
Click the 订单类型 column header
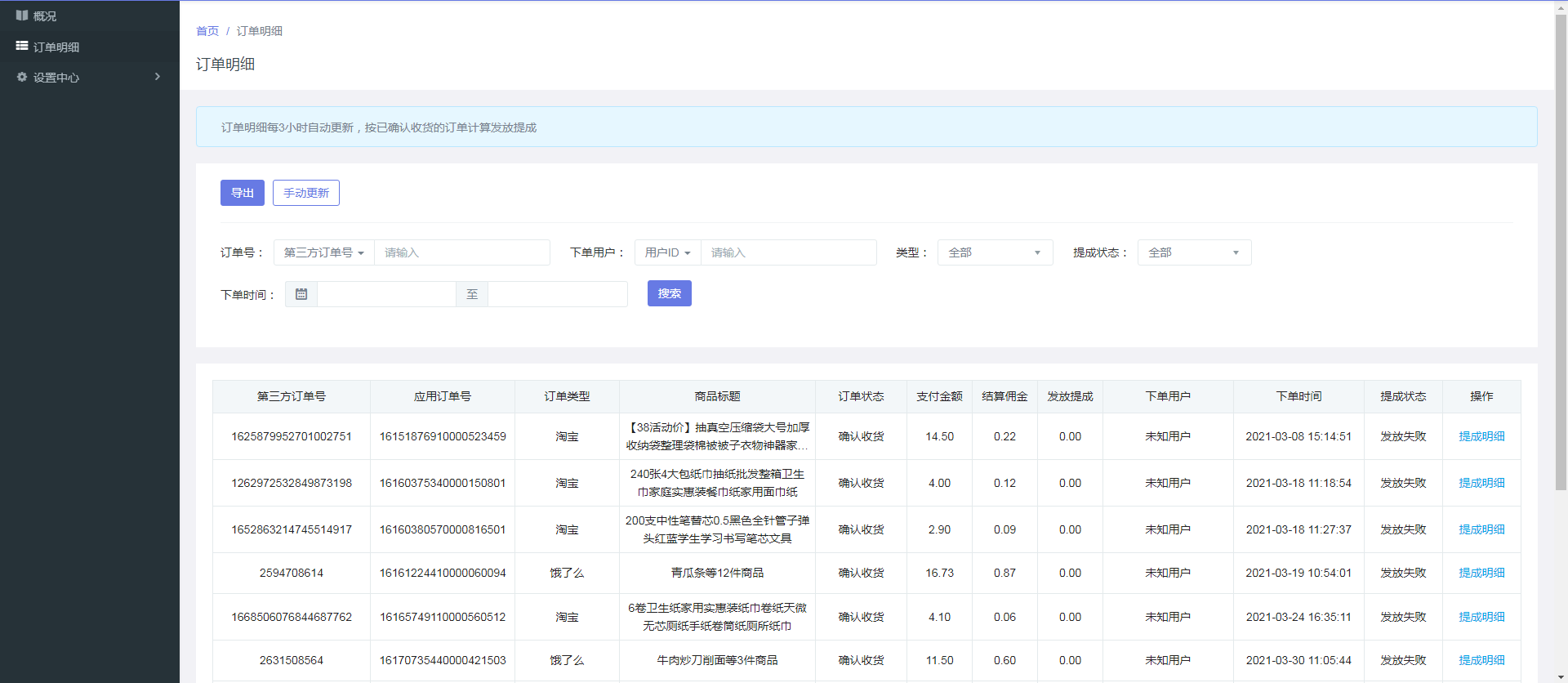567,396
